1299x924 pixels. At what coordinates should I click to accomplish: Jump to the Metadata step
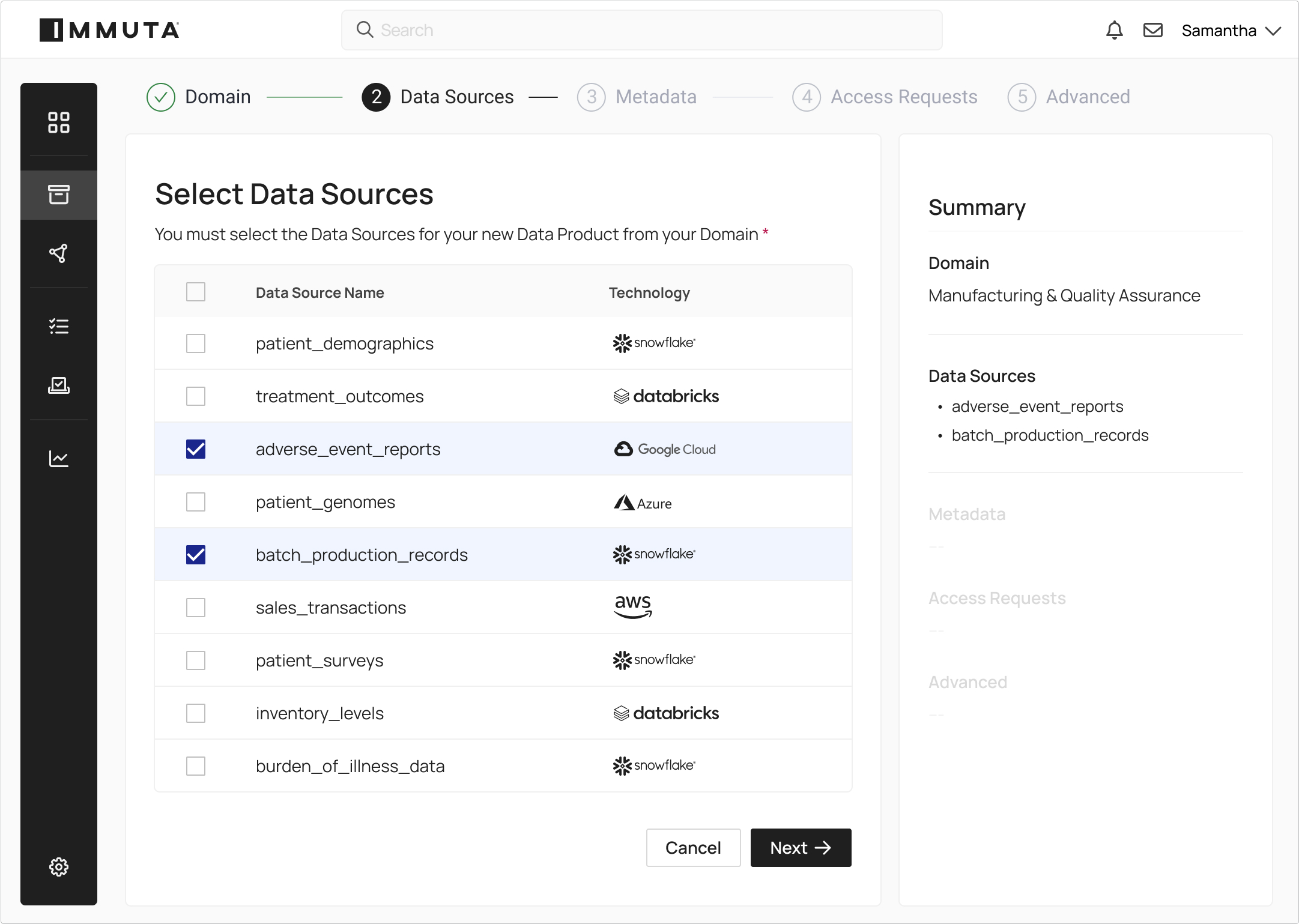(x=637, y=97)
